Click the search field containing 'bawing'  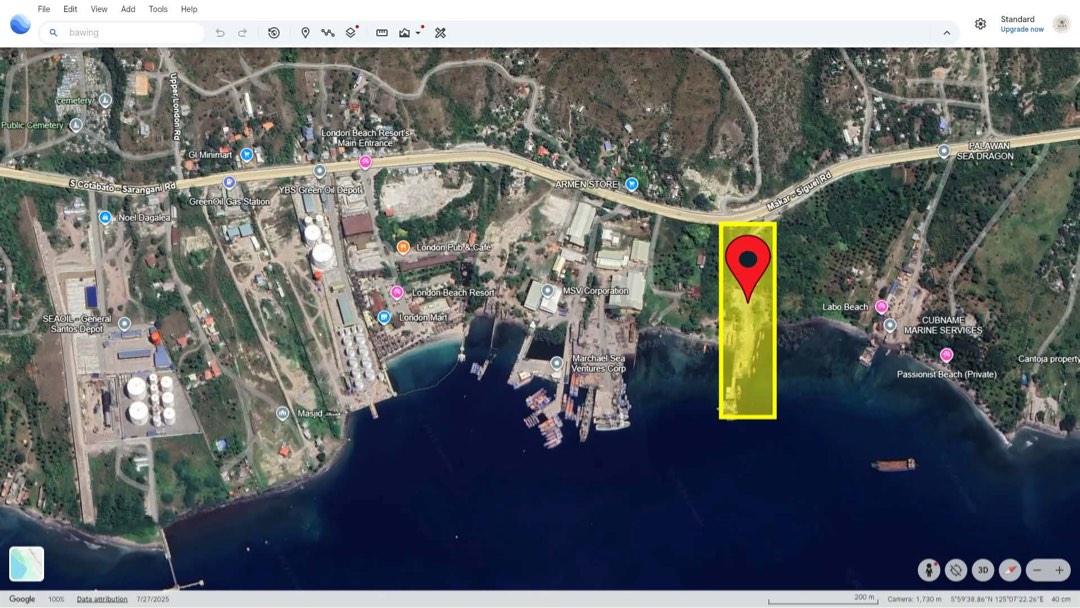point(124,32)
